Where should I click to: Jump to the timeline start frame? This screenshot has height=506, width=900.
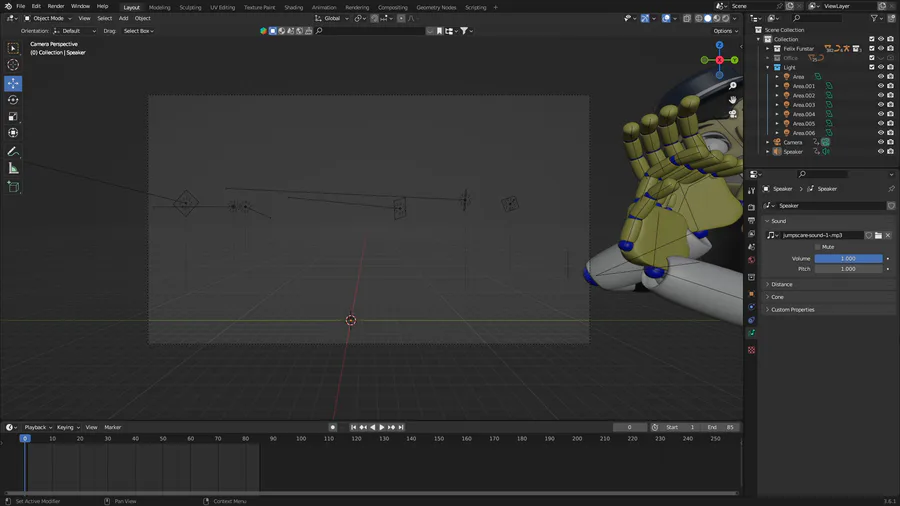pyautogui.click(x=354, y=427)
